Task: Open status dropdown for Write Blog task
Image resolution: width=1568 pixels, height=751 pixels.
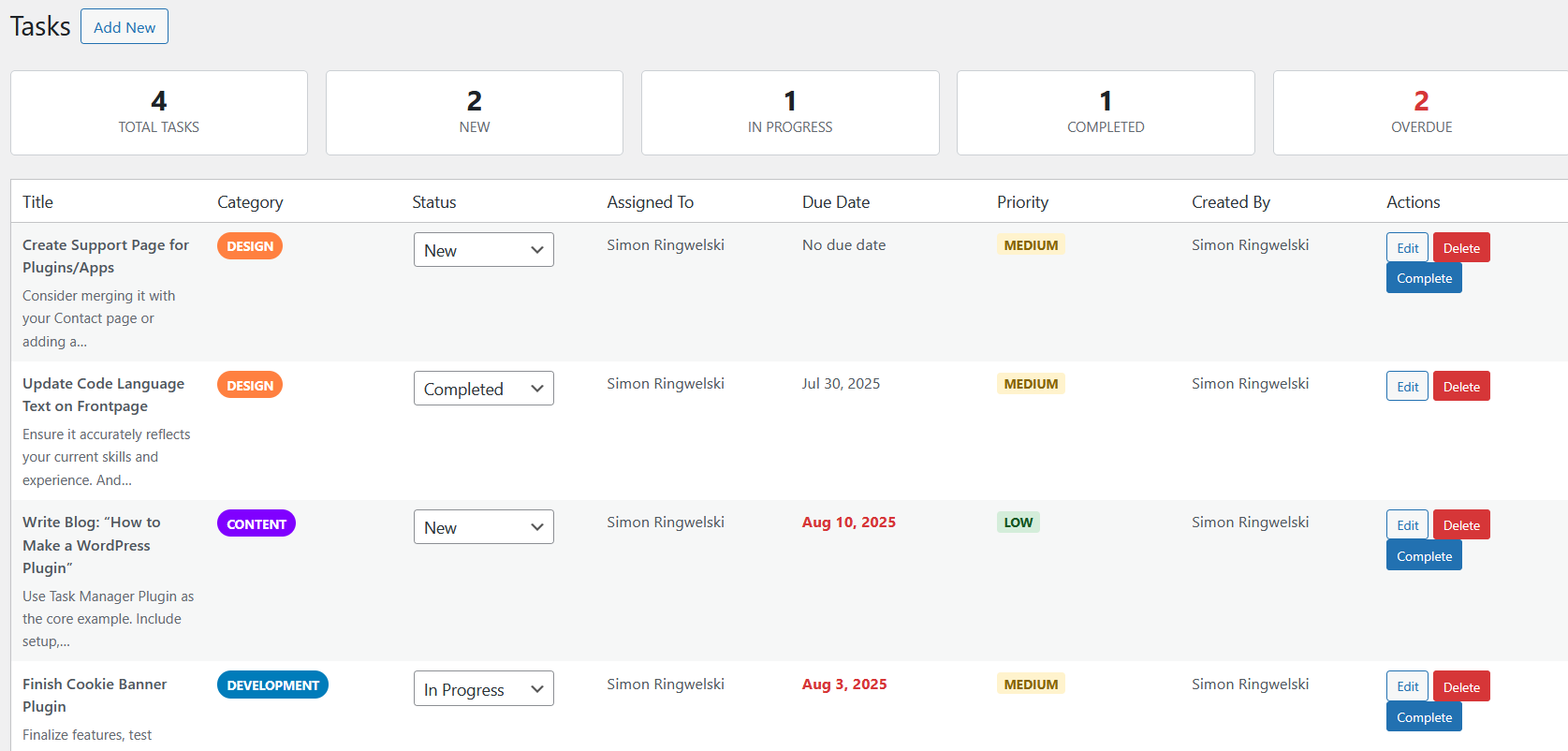Action: (483, 527)
